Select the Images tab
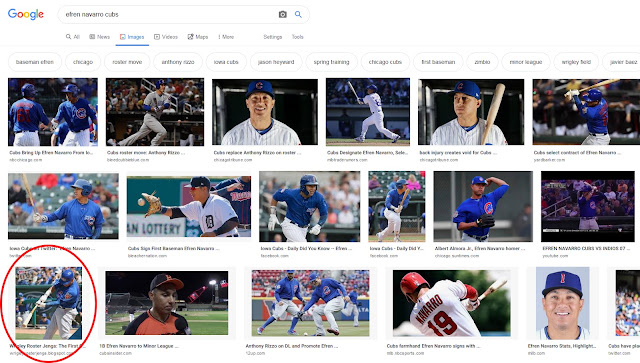 tap(132, 37)
